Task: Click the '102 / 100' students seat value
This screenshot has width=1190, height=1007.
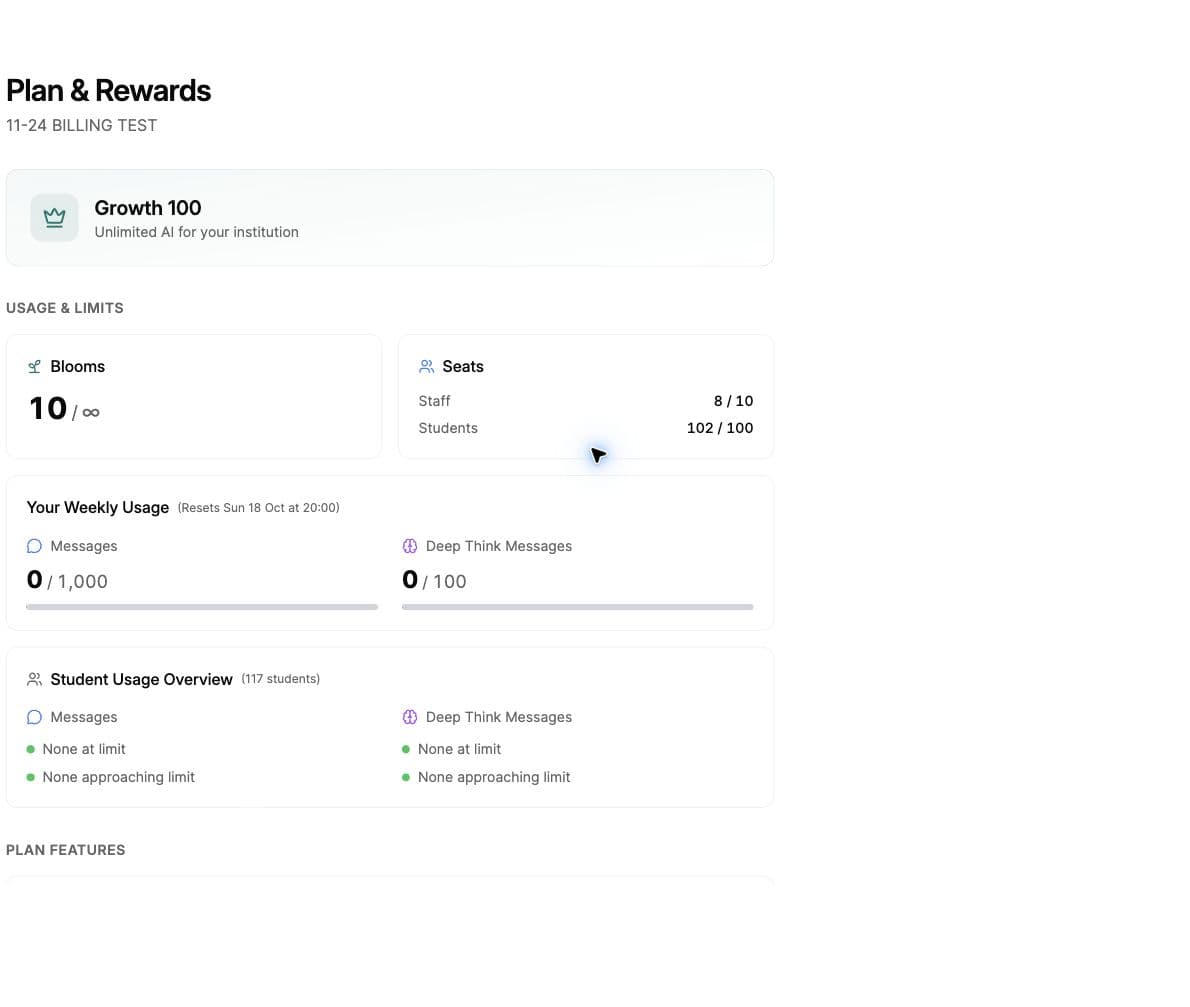Action: 720,428
